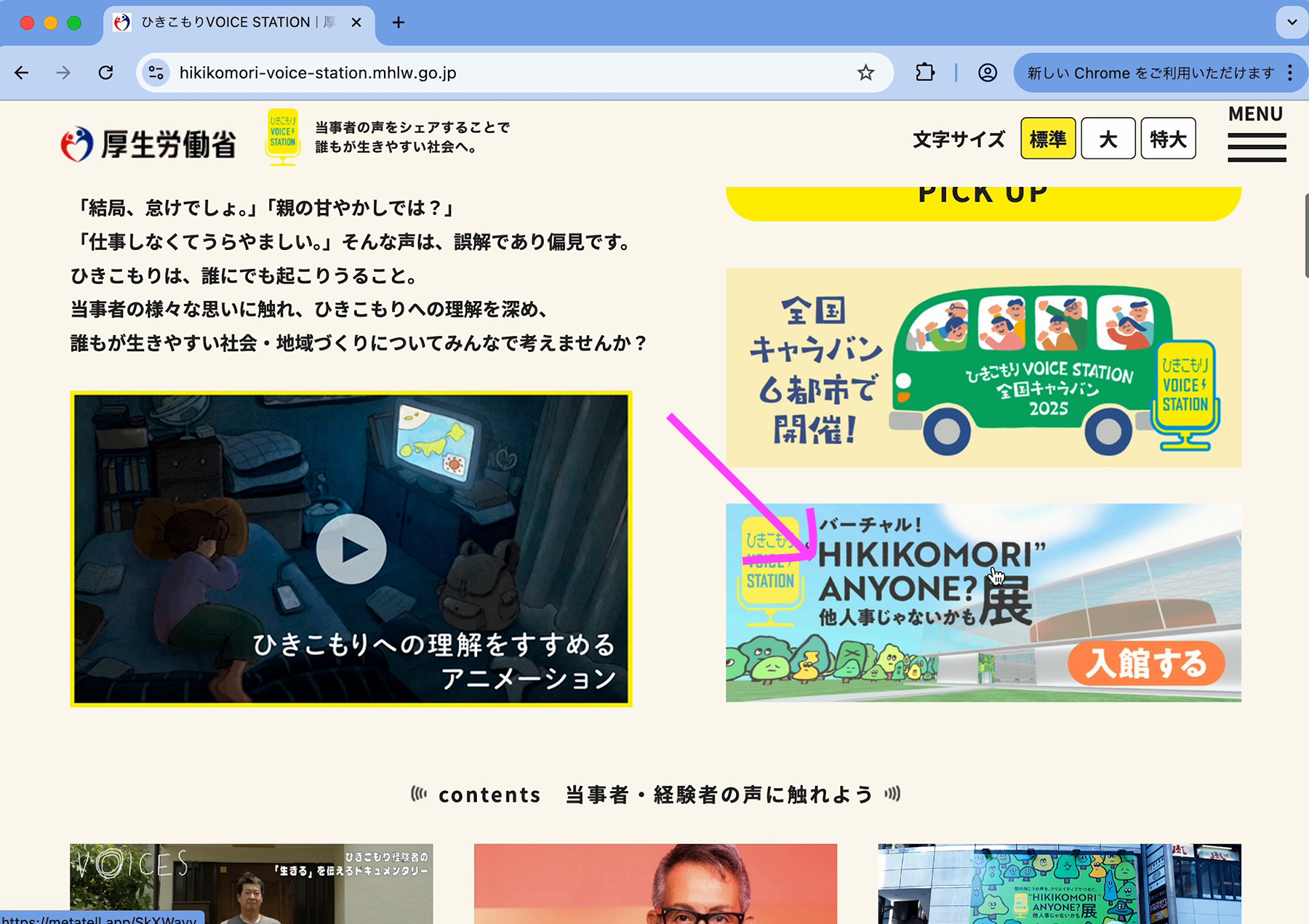This screenshot has height=924, width=1309.
Task: Open the HIKIKOMORI ANYONE? building photo thumbnail
Action: 1060,883
